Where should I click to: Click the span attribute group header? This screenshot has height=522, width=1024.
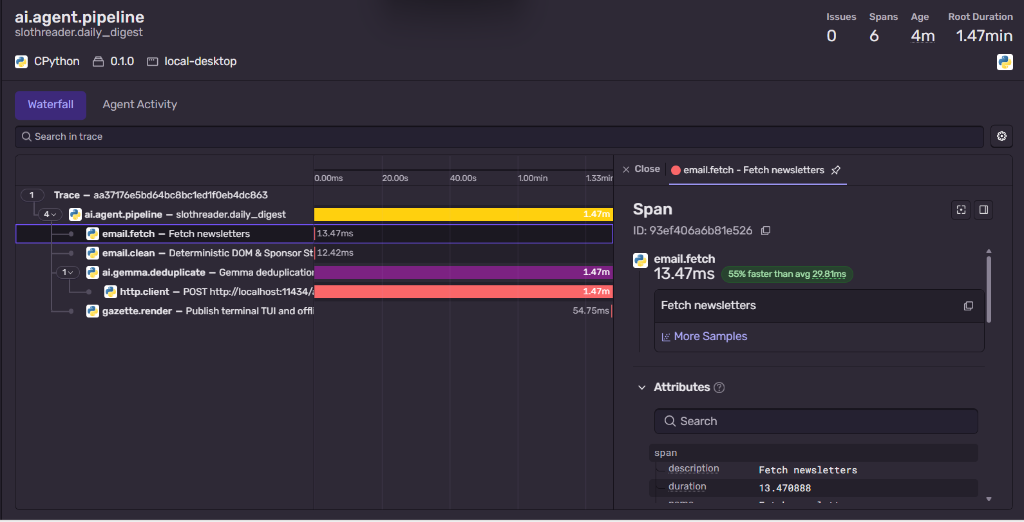(x=813, y=453)
